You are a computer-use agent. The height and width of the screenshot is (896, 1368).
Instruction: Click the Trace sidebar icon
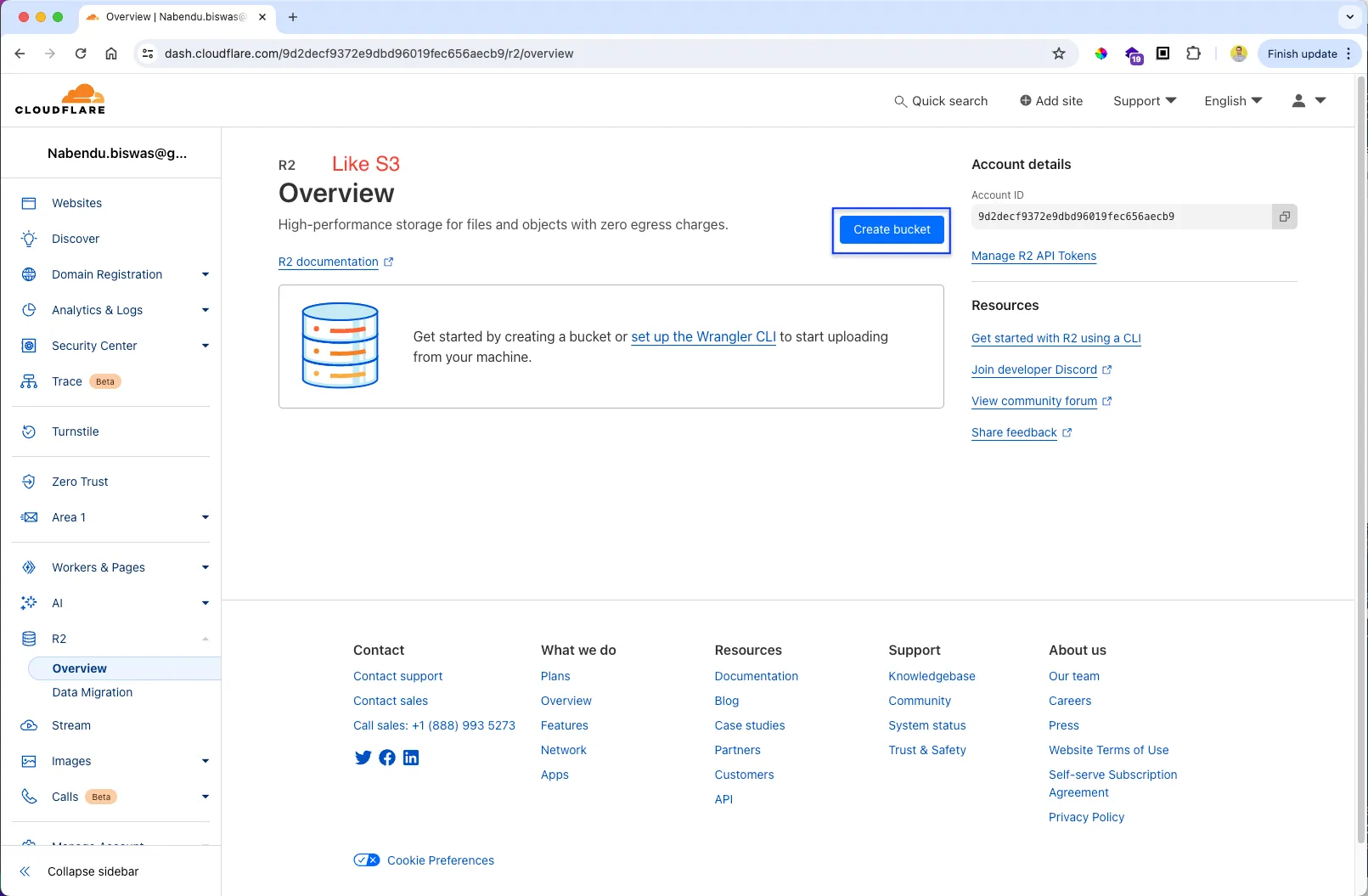click(x=29, y=381)
